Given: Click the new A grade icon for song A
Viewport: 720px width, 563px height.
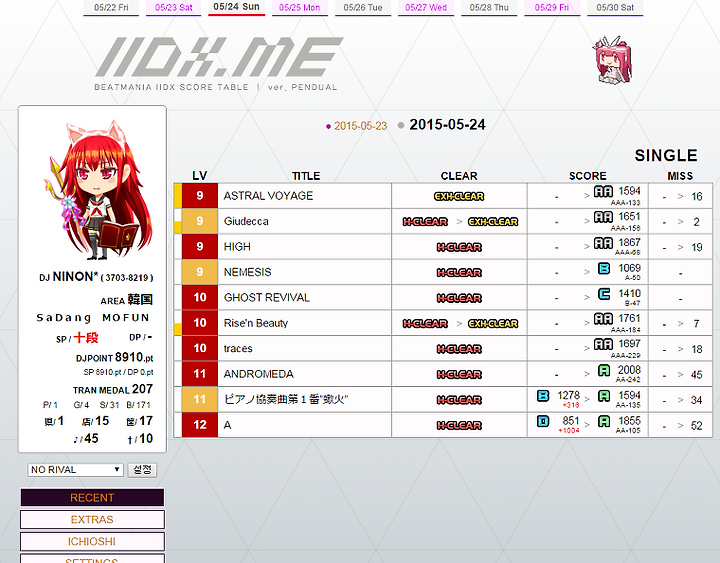Looking at the screenshot, I should [x=604, y=421].
